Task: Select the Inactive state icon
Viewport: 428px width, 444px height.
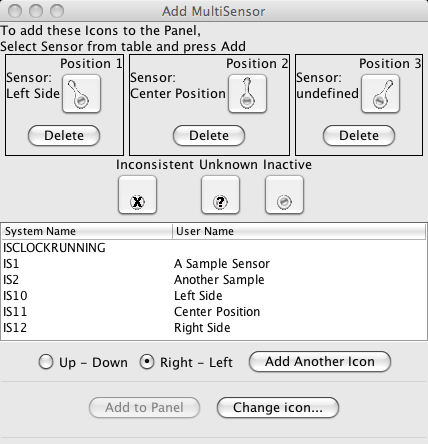Action: pos(284,195)
